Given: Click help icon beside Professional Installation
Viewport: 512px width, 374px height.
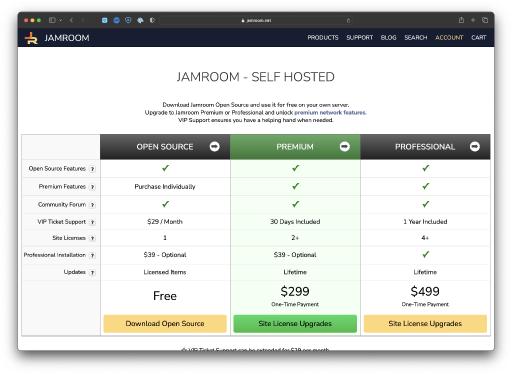Looking at the screenshot, I should click(x=93, y=256).
